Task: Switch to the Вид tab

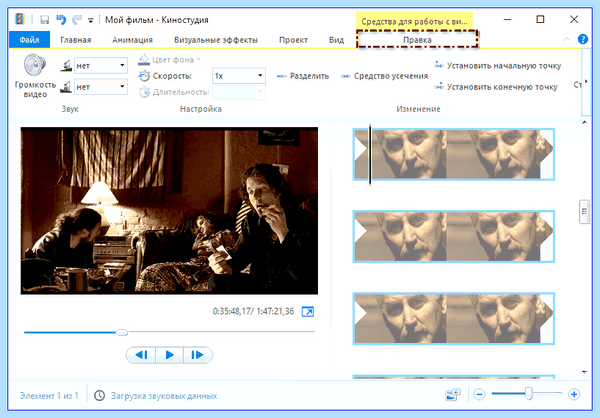Action: pos(336,40)
